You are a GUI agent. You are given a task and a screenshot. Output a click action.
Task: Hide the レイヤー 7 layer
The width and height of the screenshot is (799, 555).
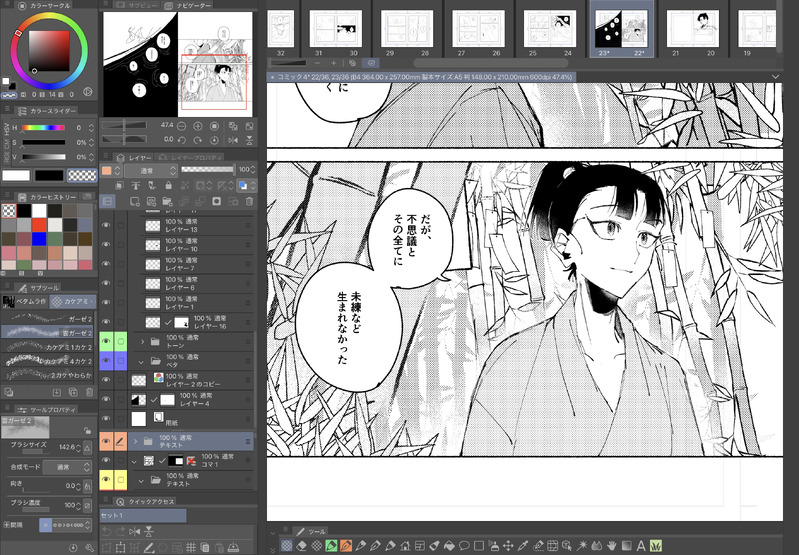106,263
